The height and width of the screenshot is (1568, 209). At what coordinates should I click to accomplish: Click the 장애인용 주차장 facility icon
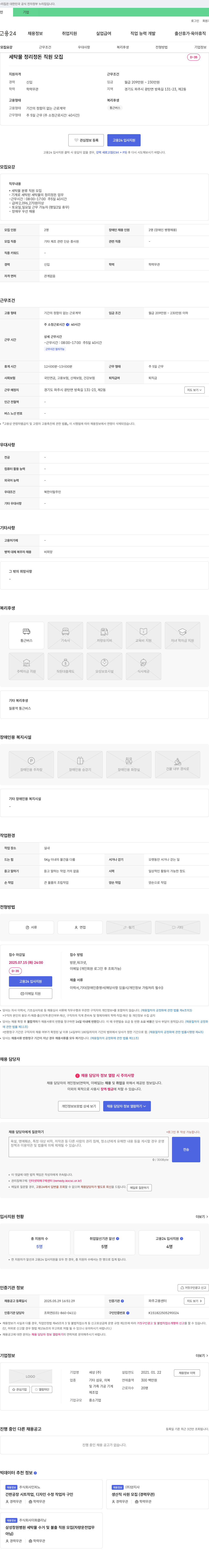click(x=31, y=764)
